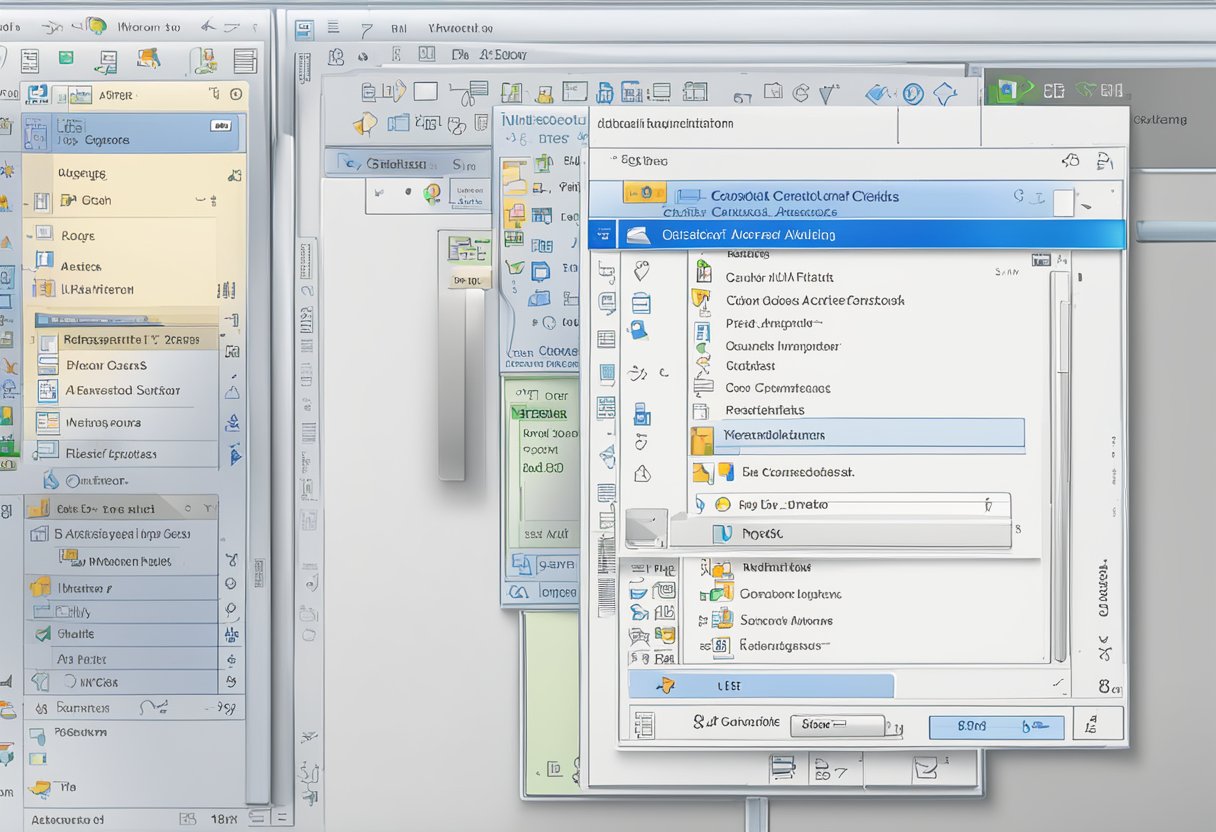This screenshot has height=832, width=1216.
Task: Click the yellow circle icon beside Fog Lor Dmeto
Action: pos(722,505)
